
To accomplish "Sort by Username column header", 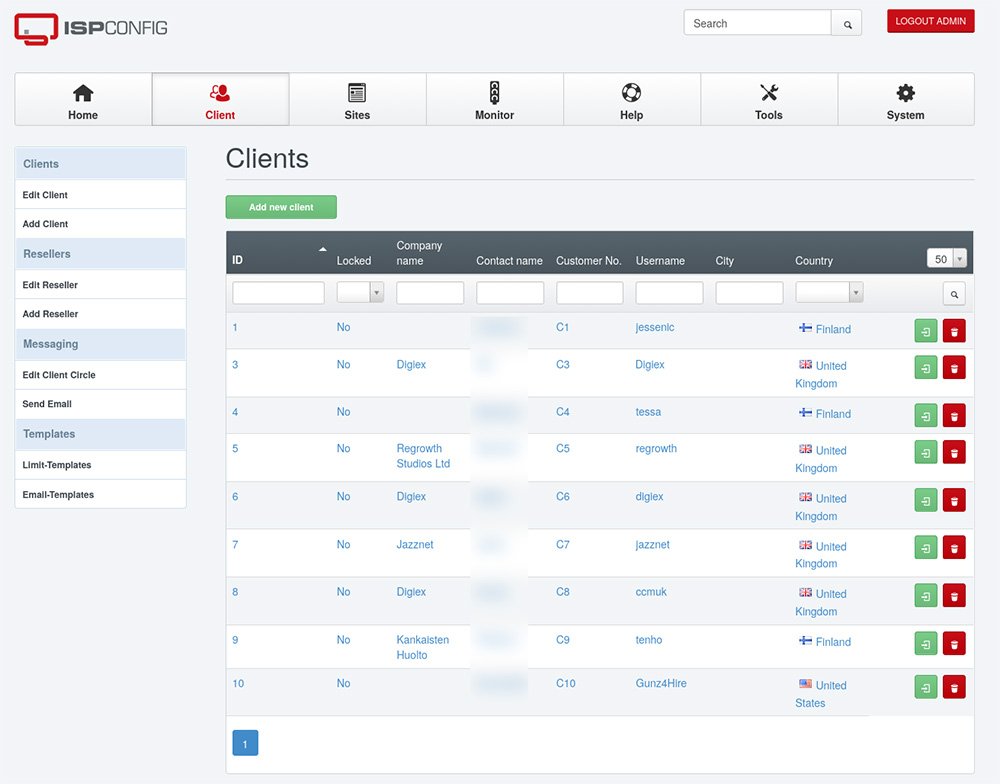I will coord(660,261).
